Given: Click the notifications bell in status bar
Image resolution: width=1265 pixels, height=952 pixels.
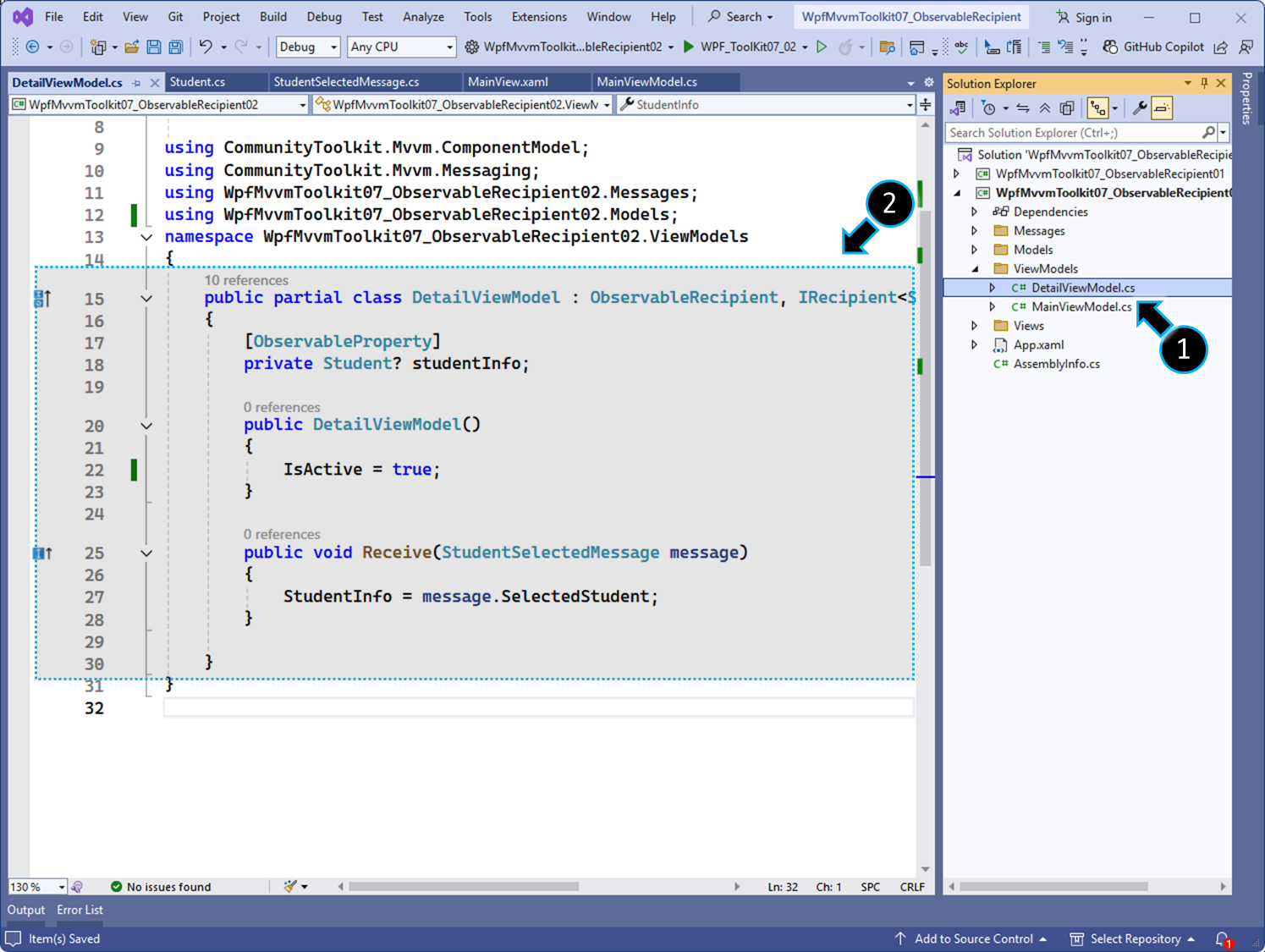Looking at the screenshot, I should click(1223, 939).
